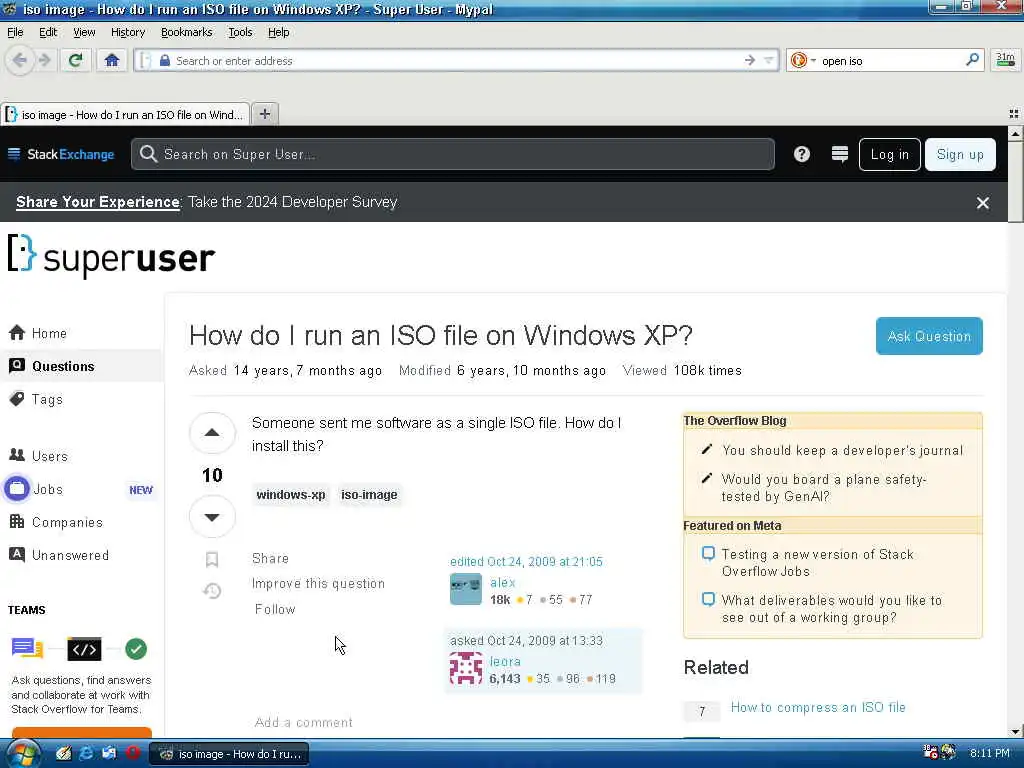Open leora's avatar profile picture

466,668
